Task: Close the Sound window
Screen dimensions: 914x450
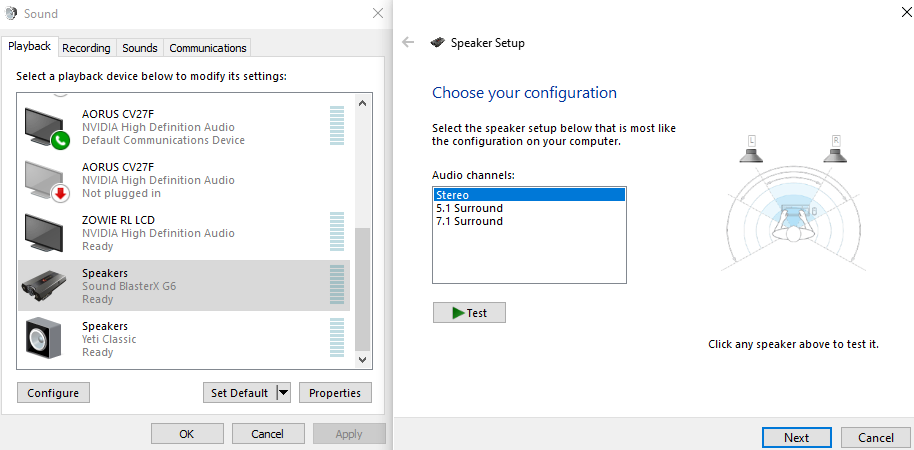Action: tap(378, 13)
